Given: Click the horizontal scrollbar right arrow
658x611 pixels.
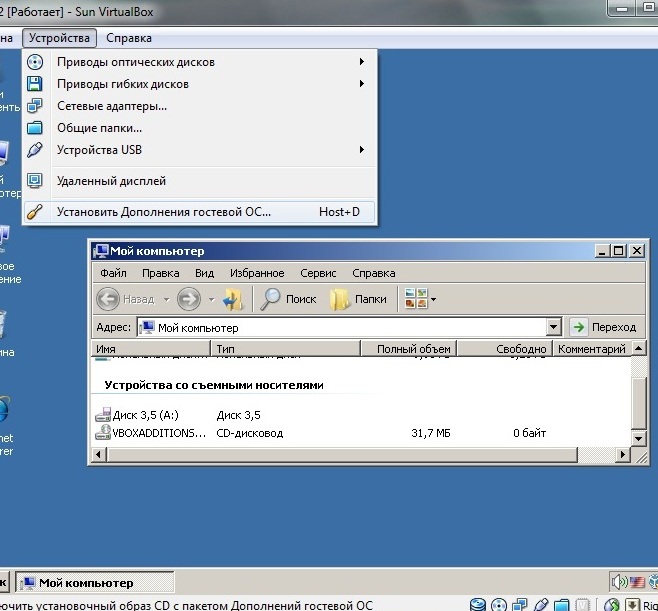Looking at the screenshot, I should coord(623,454).
